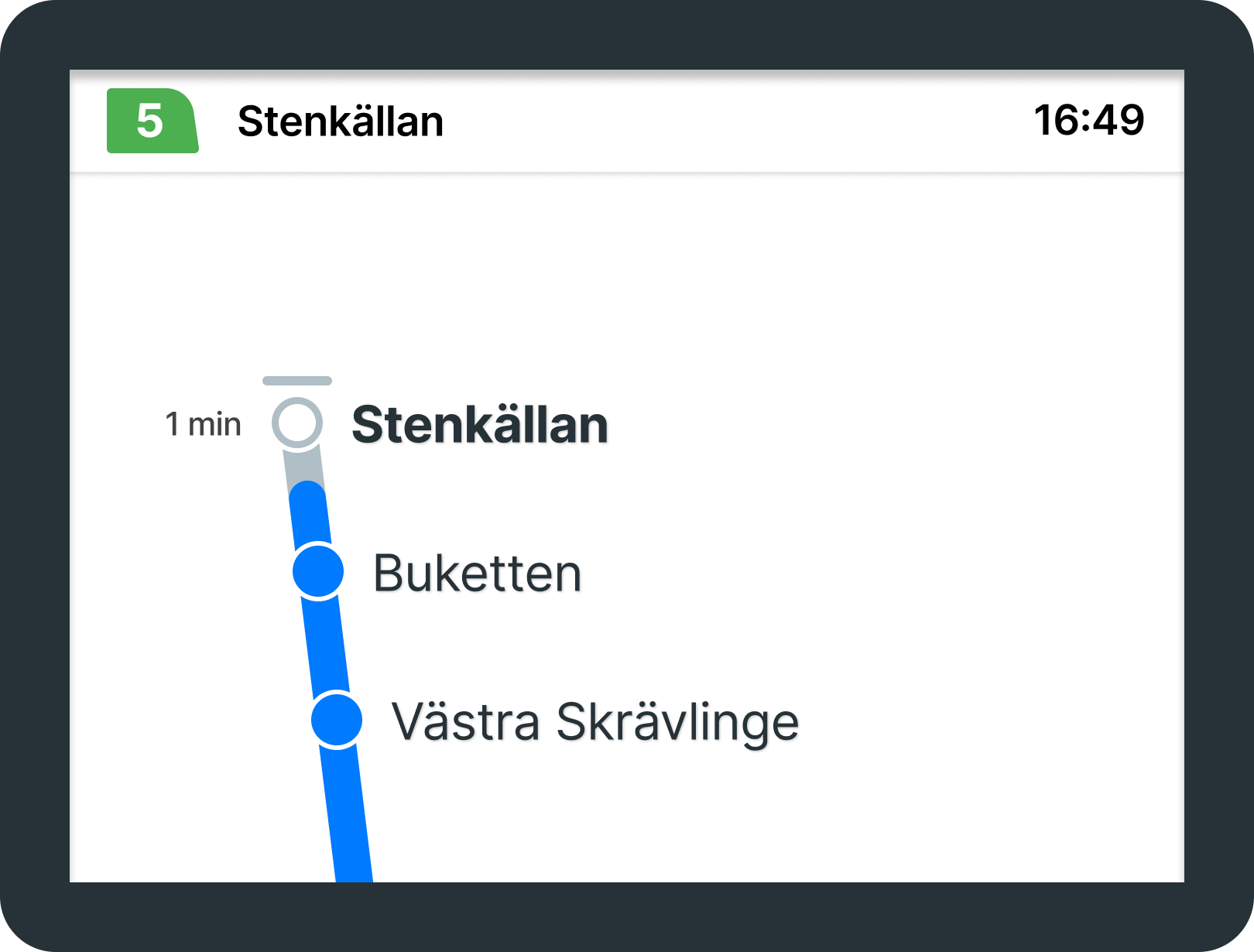This screenshot has height=952, width=1254.
Task: Select the blue Västra Skrävlinge stop dot
Action: pos(337,720)
